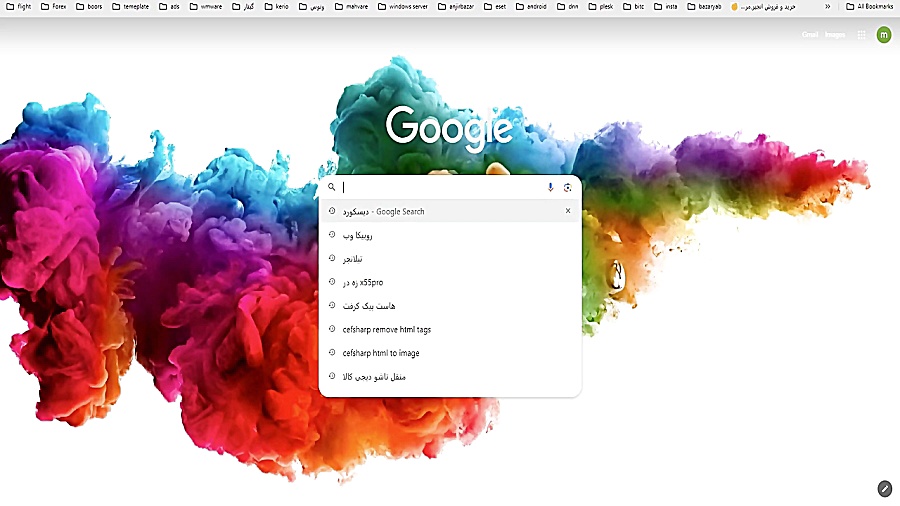This screenshot has width=900, height=506.
Task: Open the plesk bookmarks folder
Action: (x=601, y=7)
